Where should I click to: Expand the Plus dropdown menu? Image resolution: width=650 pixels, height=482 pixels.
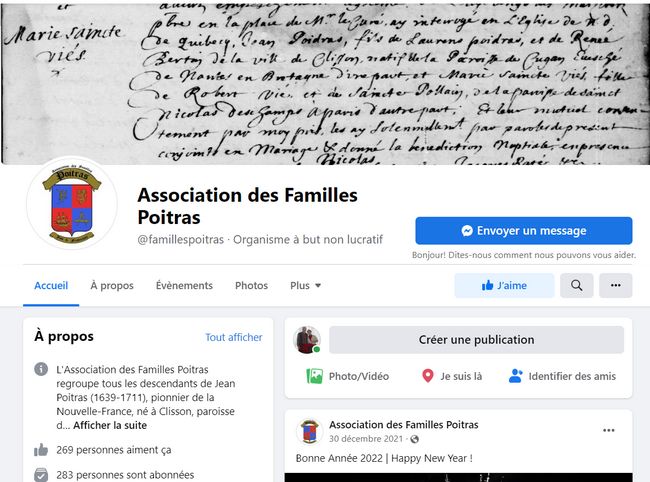point(306,286)
